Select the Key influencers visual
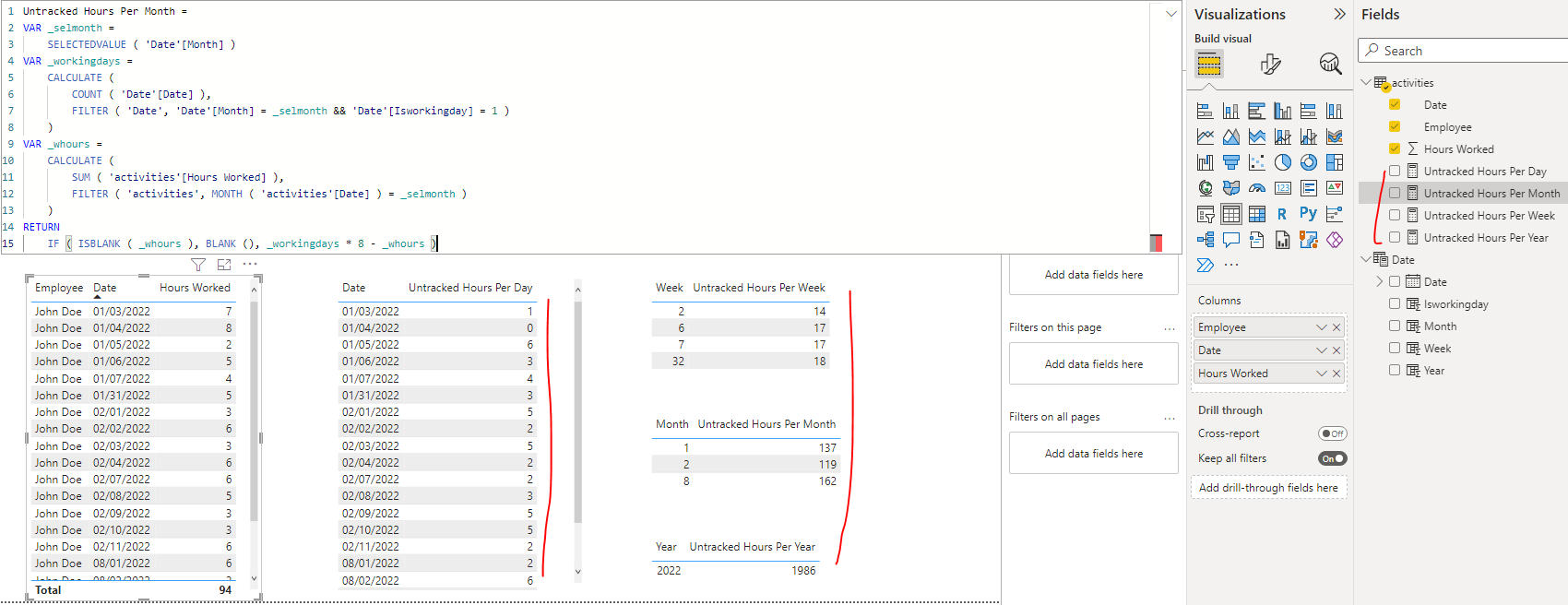 (x=1334, y=214)
